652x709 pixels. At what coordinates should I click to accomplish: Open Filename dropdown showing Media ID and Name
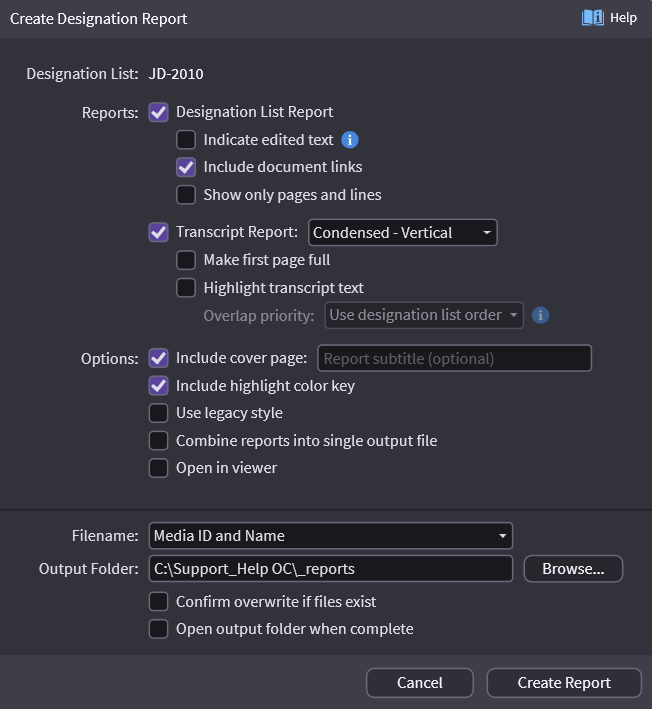pos(330,536)
